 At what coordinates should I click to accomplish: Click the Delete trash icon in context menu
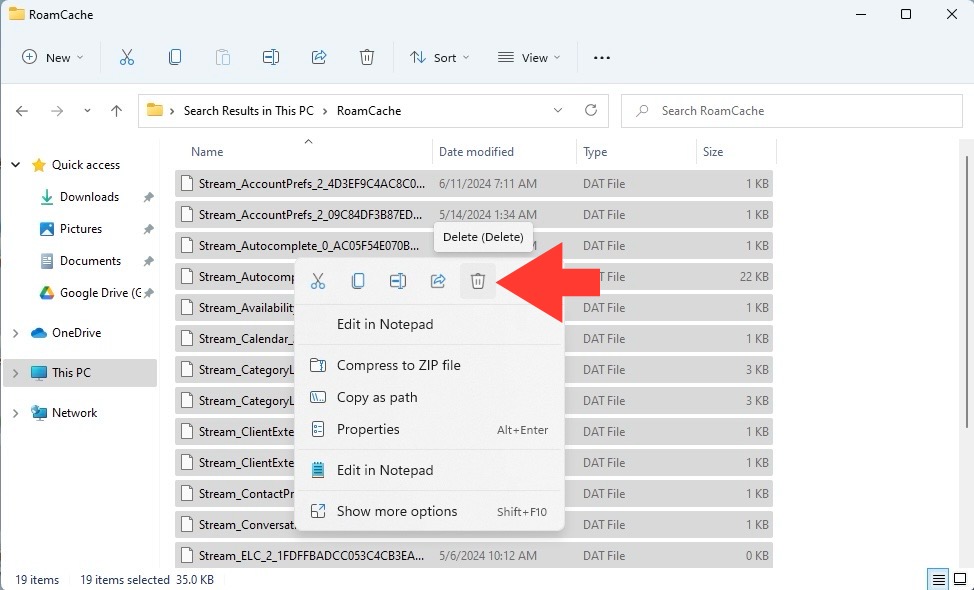point(478,281)
